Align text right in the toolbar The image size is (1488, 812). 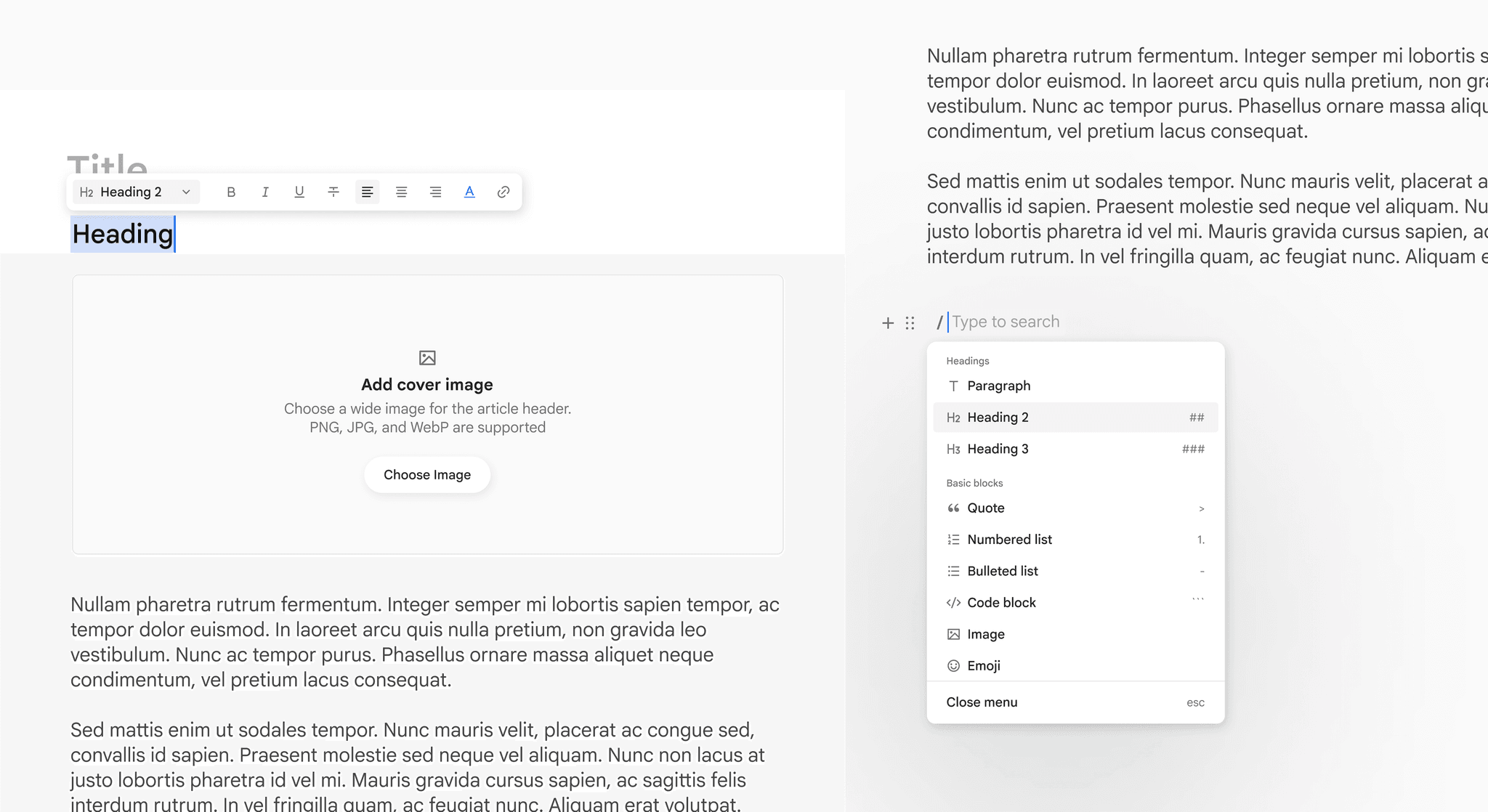pyautogui.click(x=436, y=192)
